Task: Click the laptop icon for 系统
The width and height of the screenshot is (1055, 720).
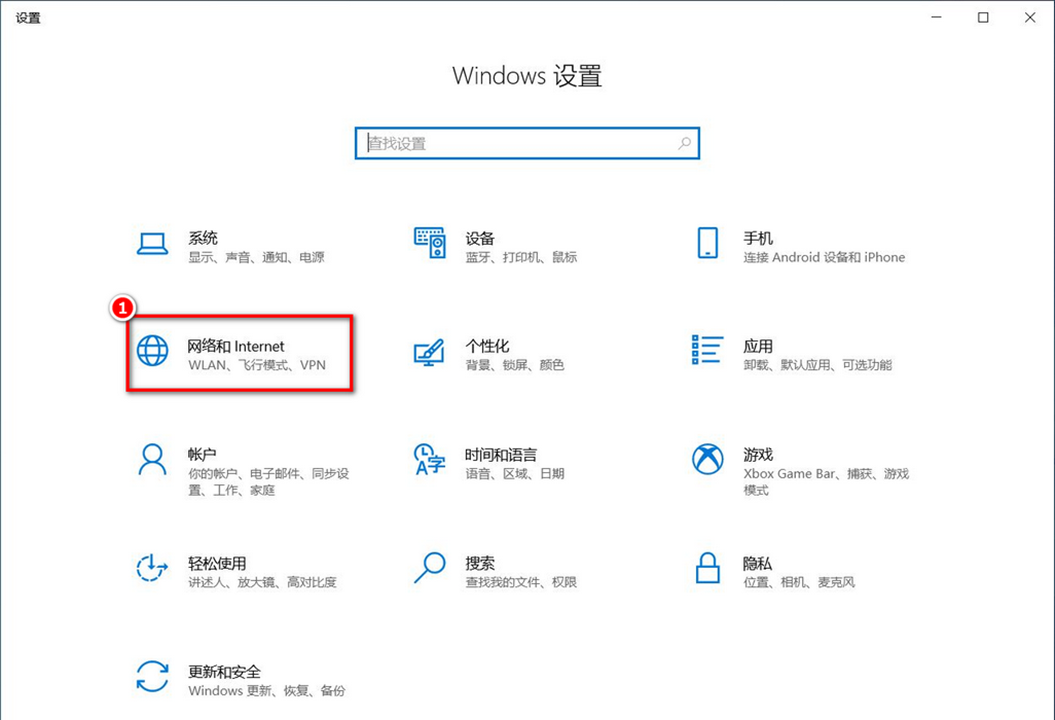Action: coord(152,243)
